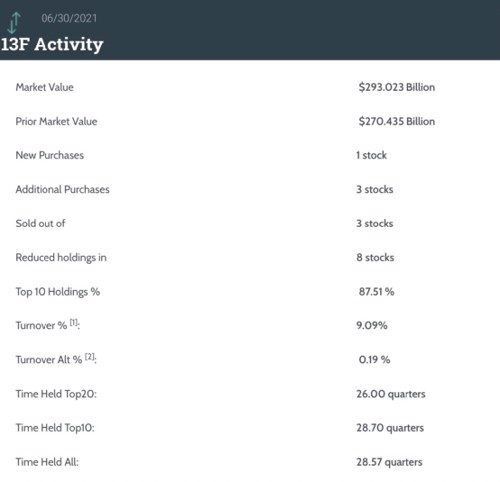This screenshot has width=500, height=482.
Task: Click the 87.51 % value
Action: pos(376,292)
